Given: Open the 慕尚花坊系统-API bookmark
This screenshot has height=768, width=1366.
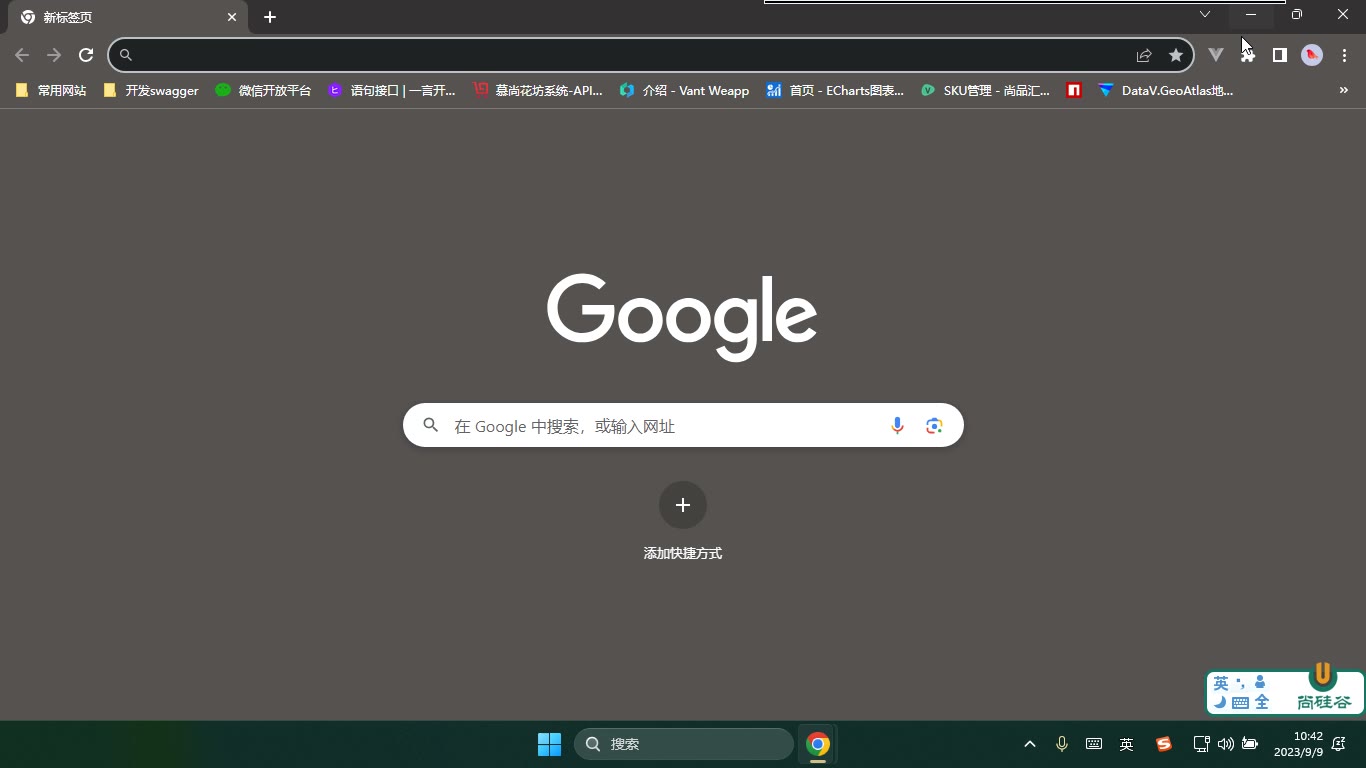Looking at the screenshot, I should click(x=538, y=90).
